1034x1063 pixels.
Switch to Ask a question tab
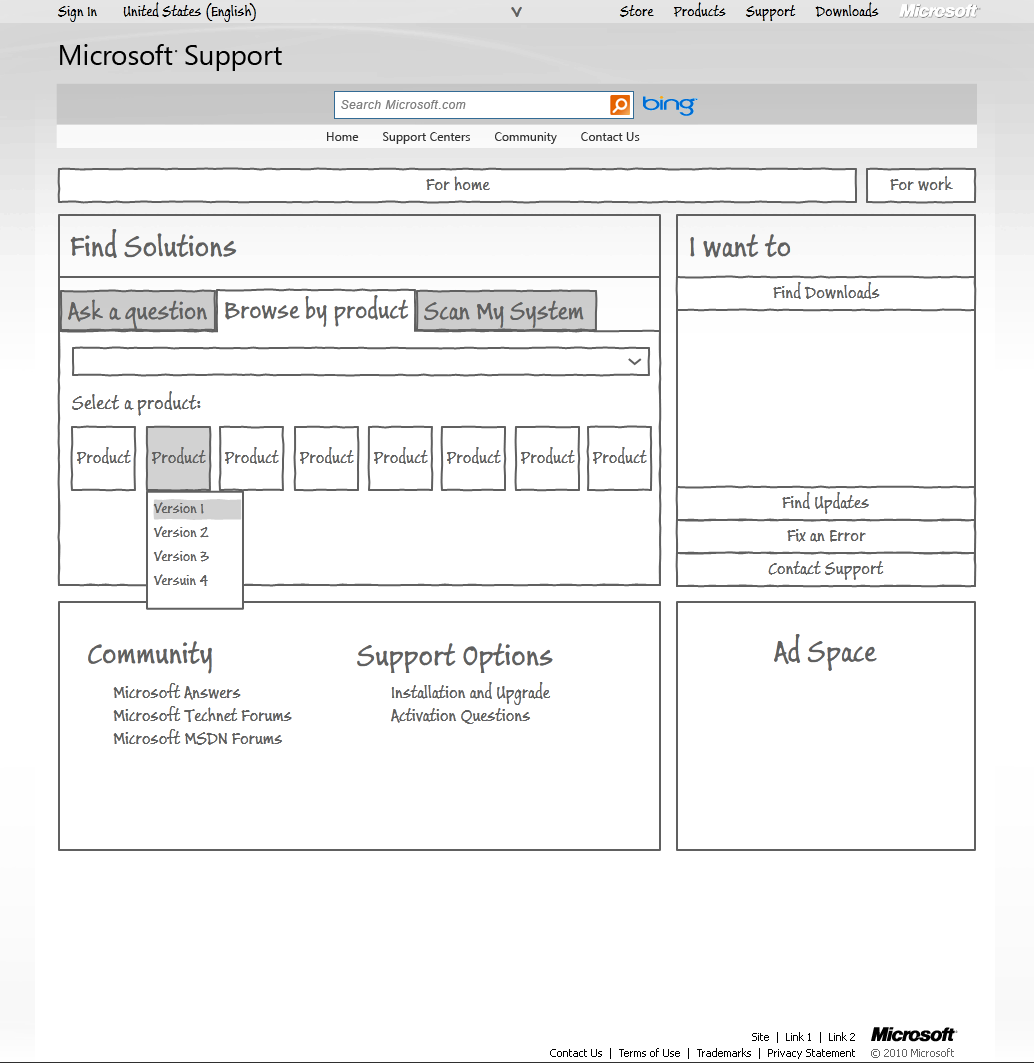pos(138,311)
